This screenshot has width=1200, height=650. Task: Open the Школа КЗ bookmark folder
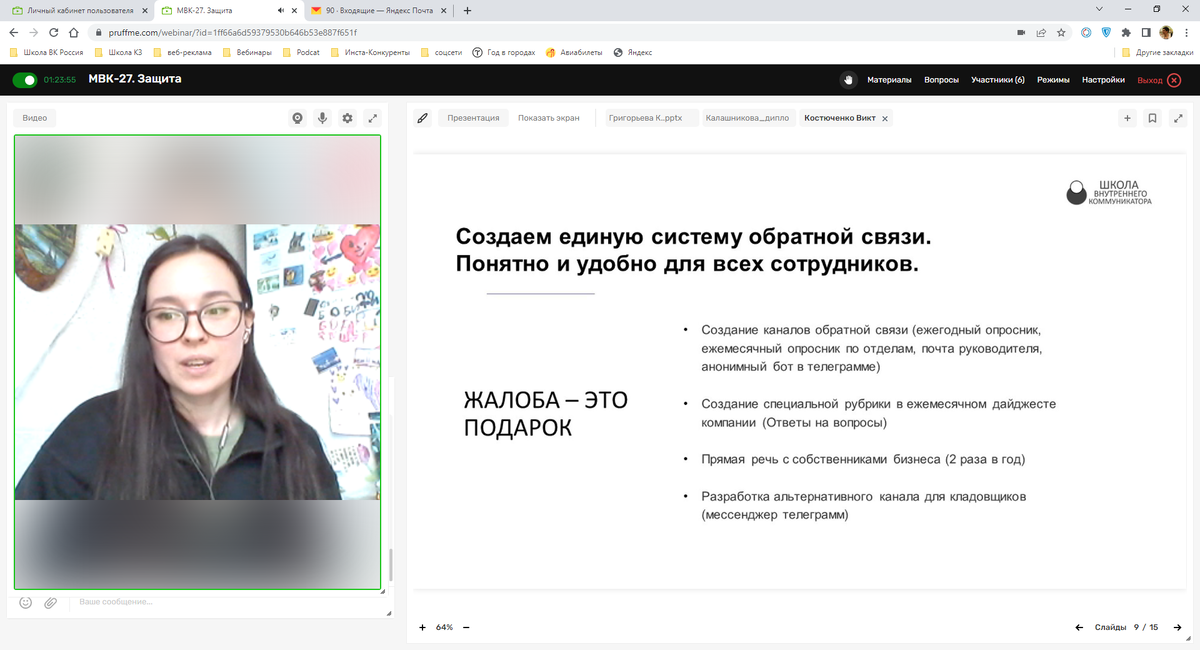pyautogui.click(x=118, y=52)
